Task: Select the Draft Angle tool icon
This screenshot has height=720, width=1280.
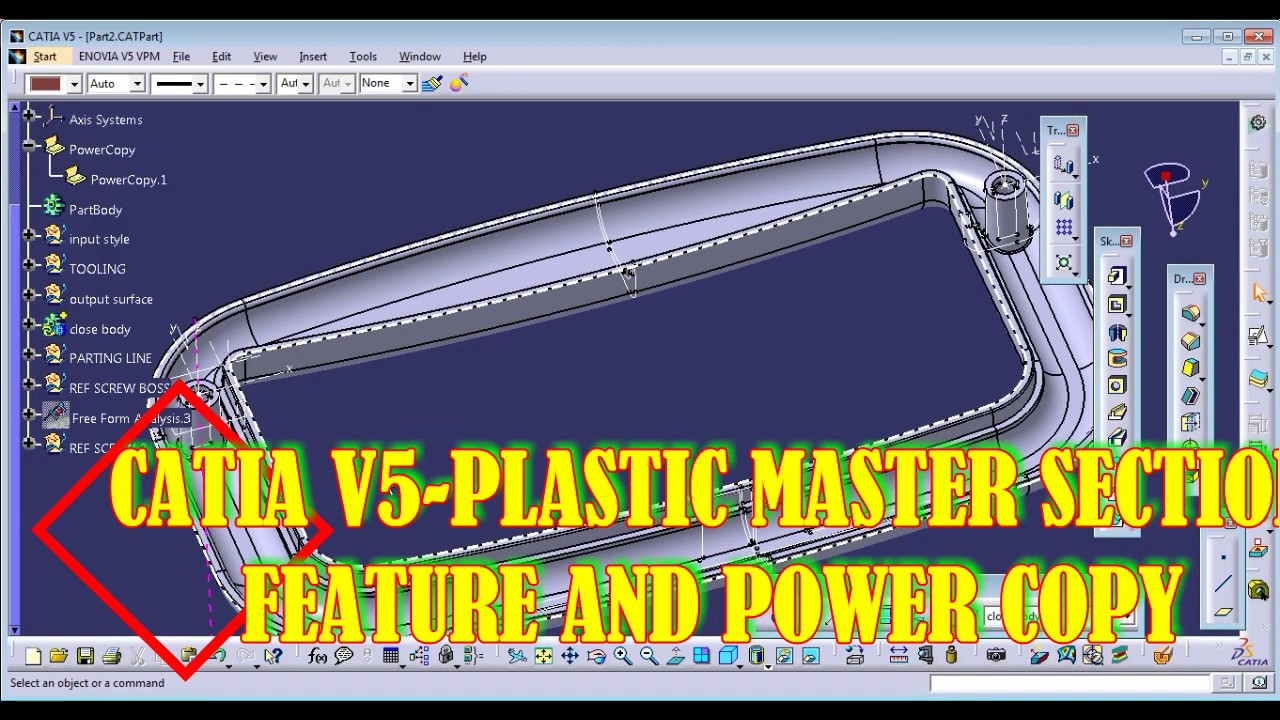Action: coord(1190,368)
